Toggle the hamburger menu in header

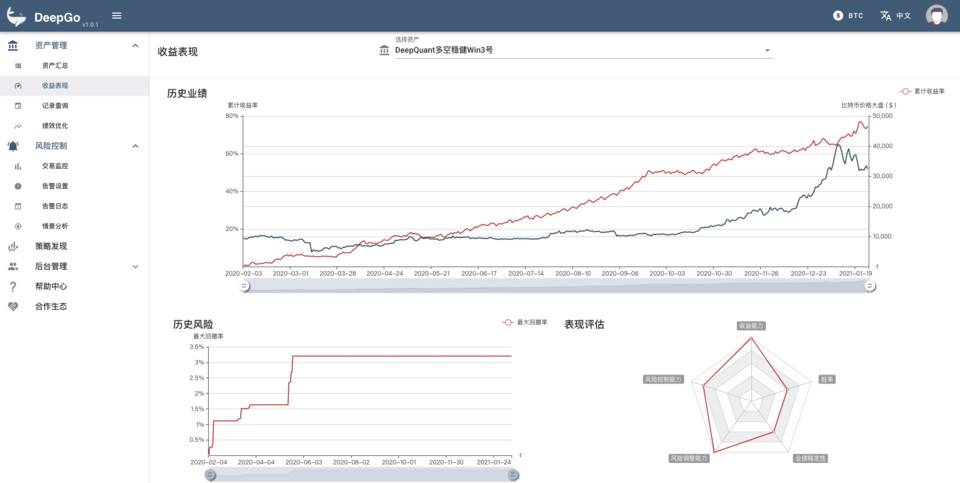tap(116, 16)
